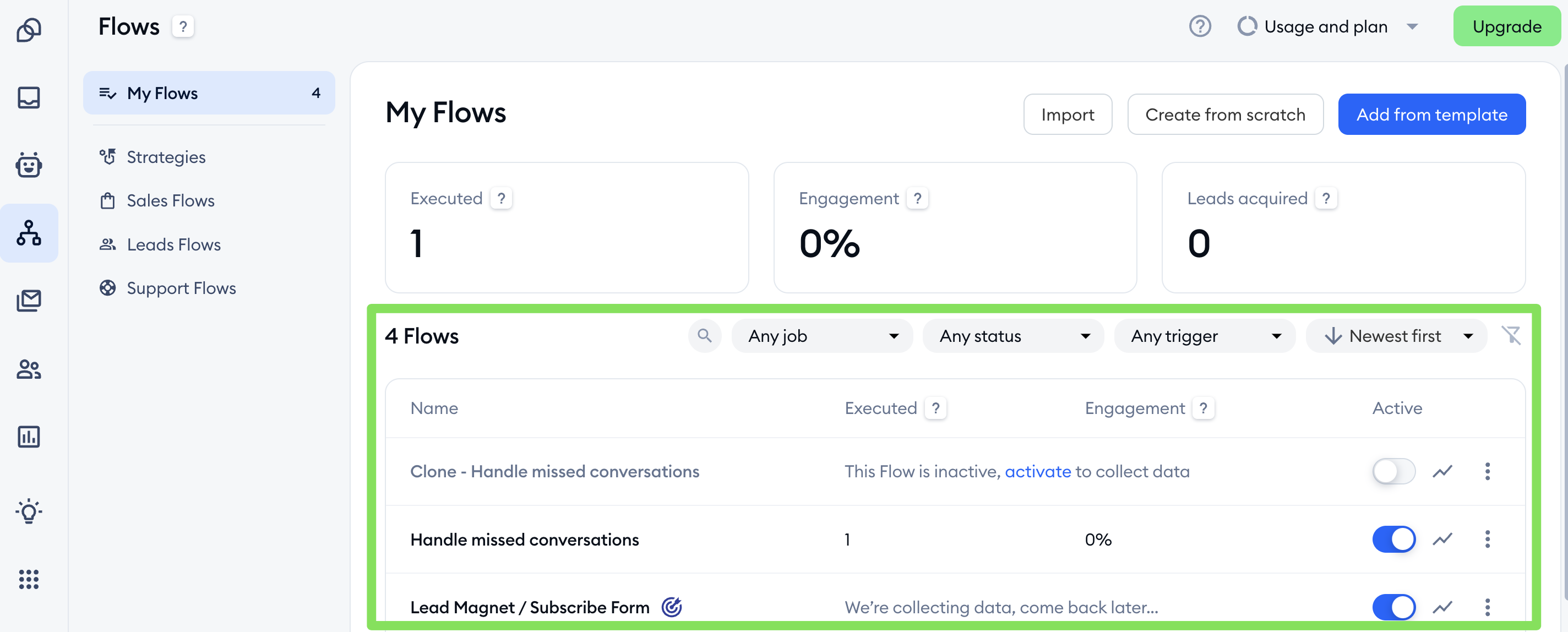
Task: Open more options for Handle missed conversations
Action: coord(1487,539)
